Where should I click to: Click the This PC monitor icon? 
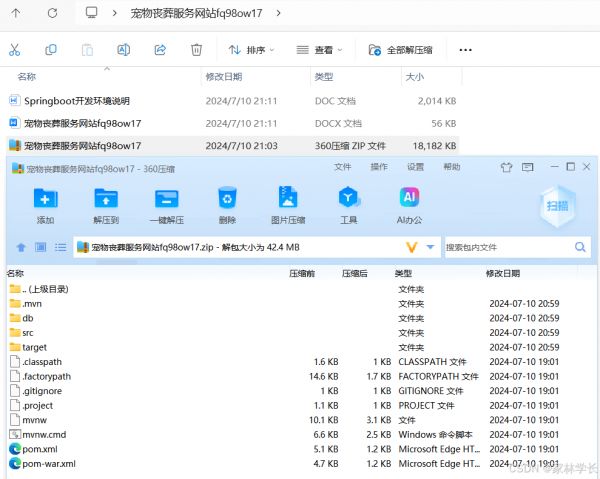91,13
